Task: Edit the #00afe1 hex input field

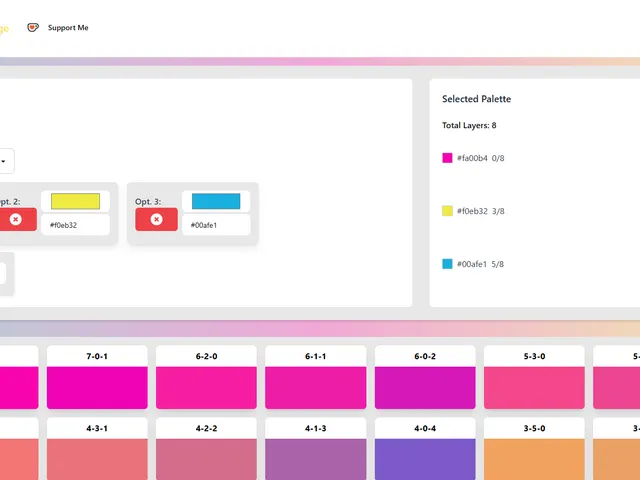Action: coord(216,225)
